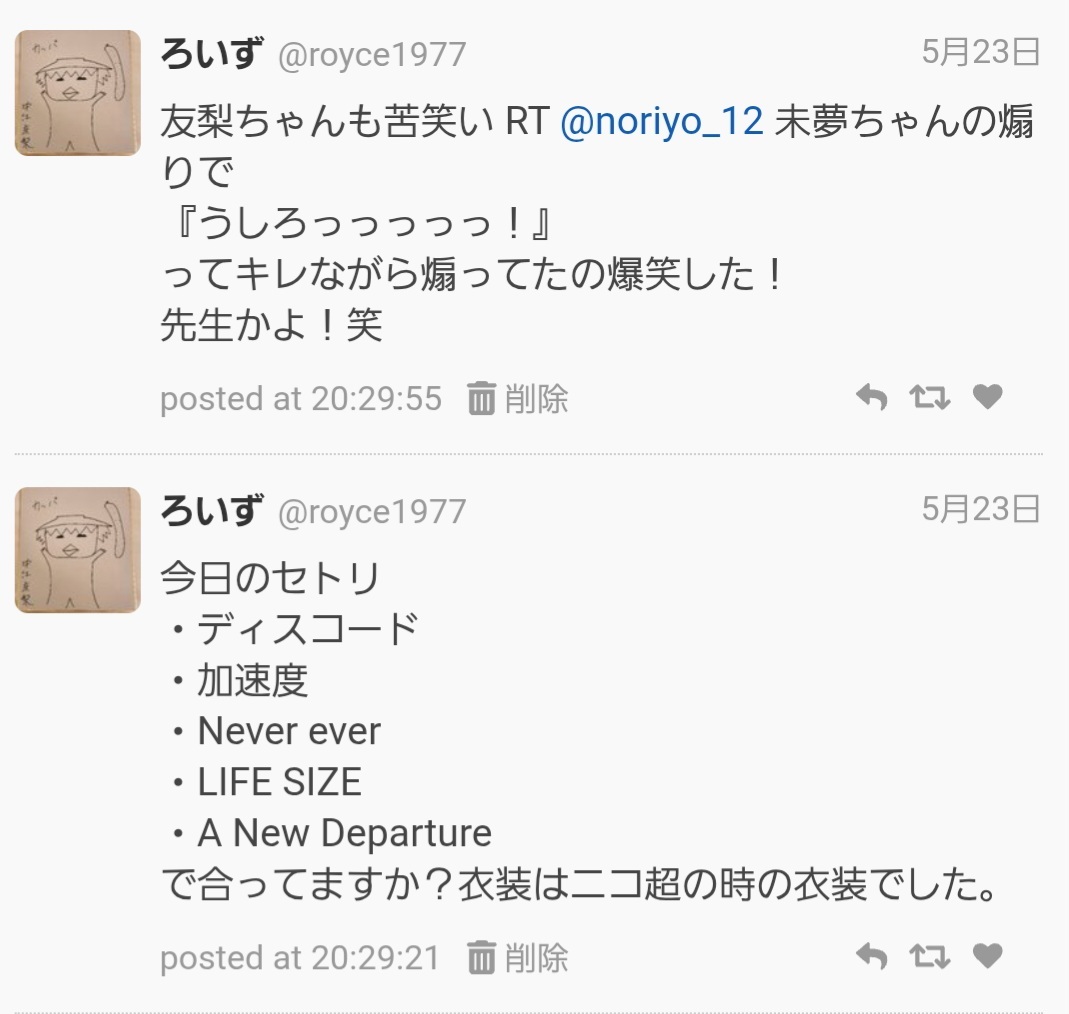Click ろいず display name on second tweet
The height and width of the screenshot is (1014, 1069).
(x=211, y=510)
